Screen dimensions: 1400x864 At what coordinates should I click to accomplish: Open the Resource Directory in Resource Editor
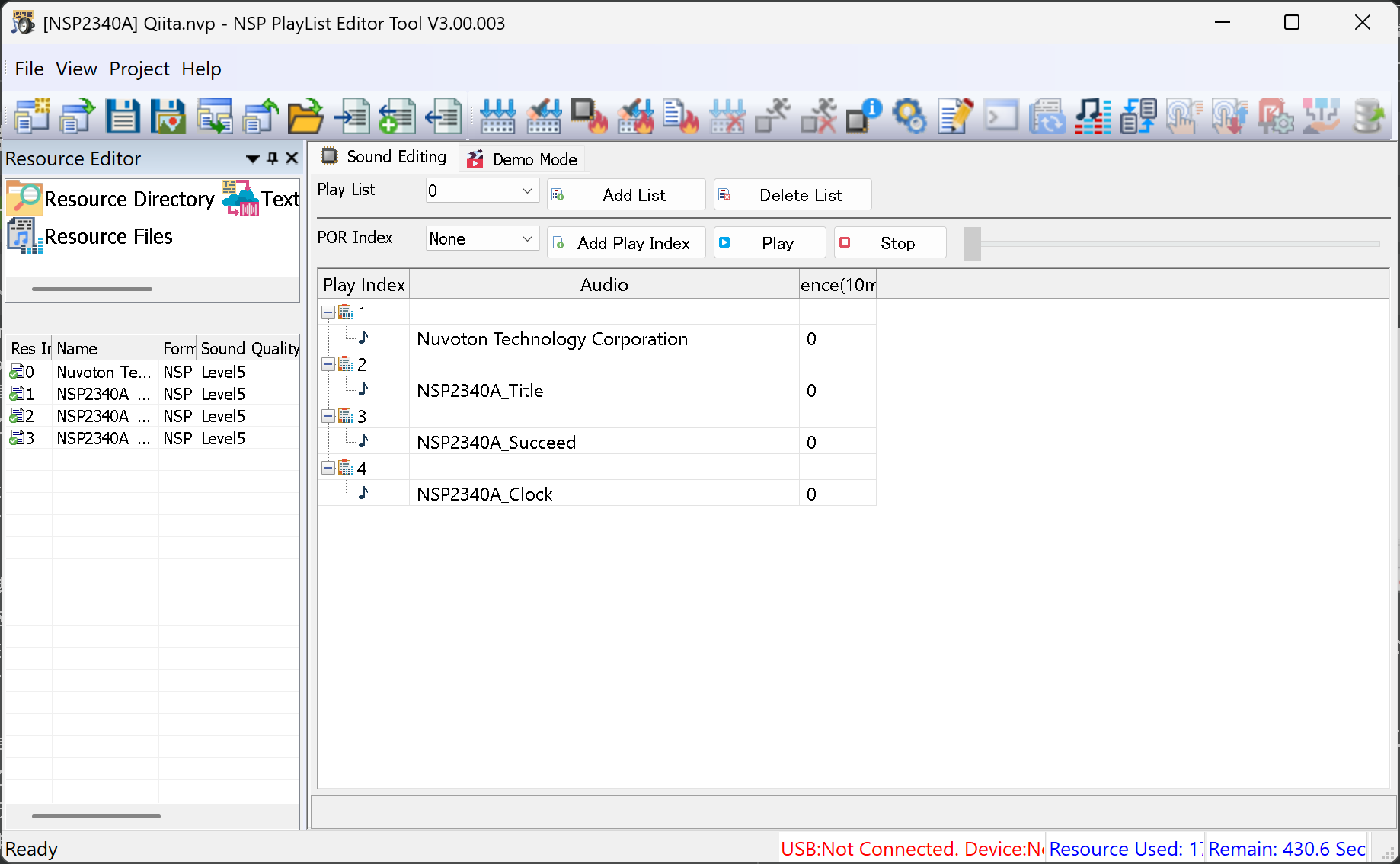pos(111,199)
